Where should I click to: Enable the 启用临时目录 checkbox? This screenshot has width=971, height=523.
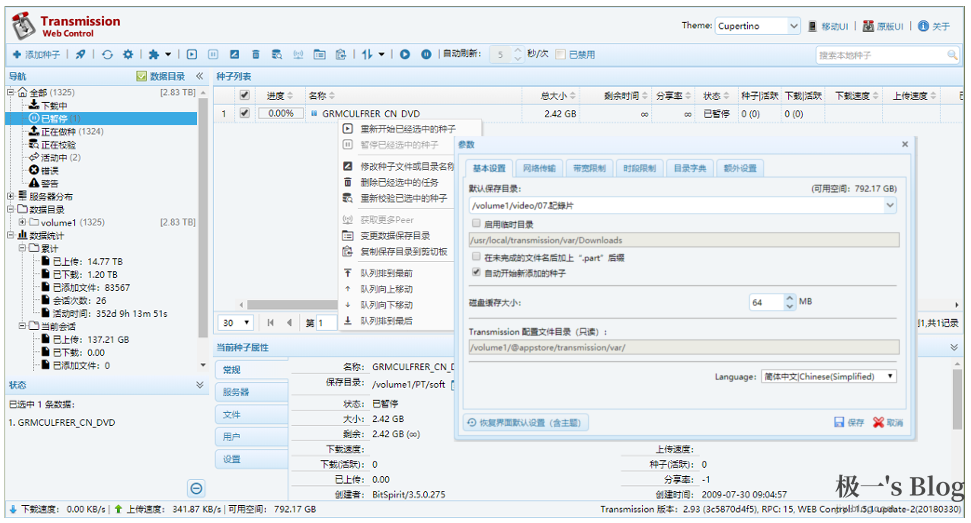tap(476, 223)
